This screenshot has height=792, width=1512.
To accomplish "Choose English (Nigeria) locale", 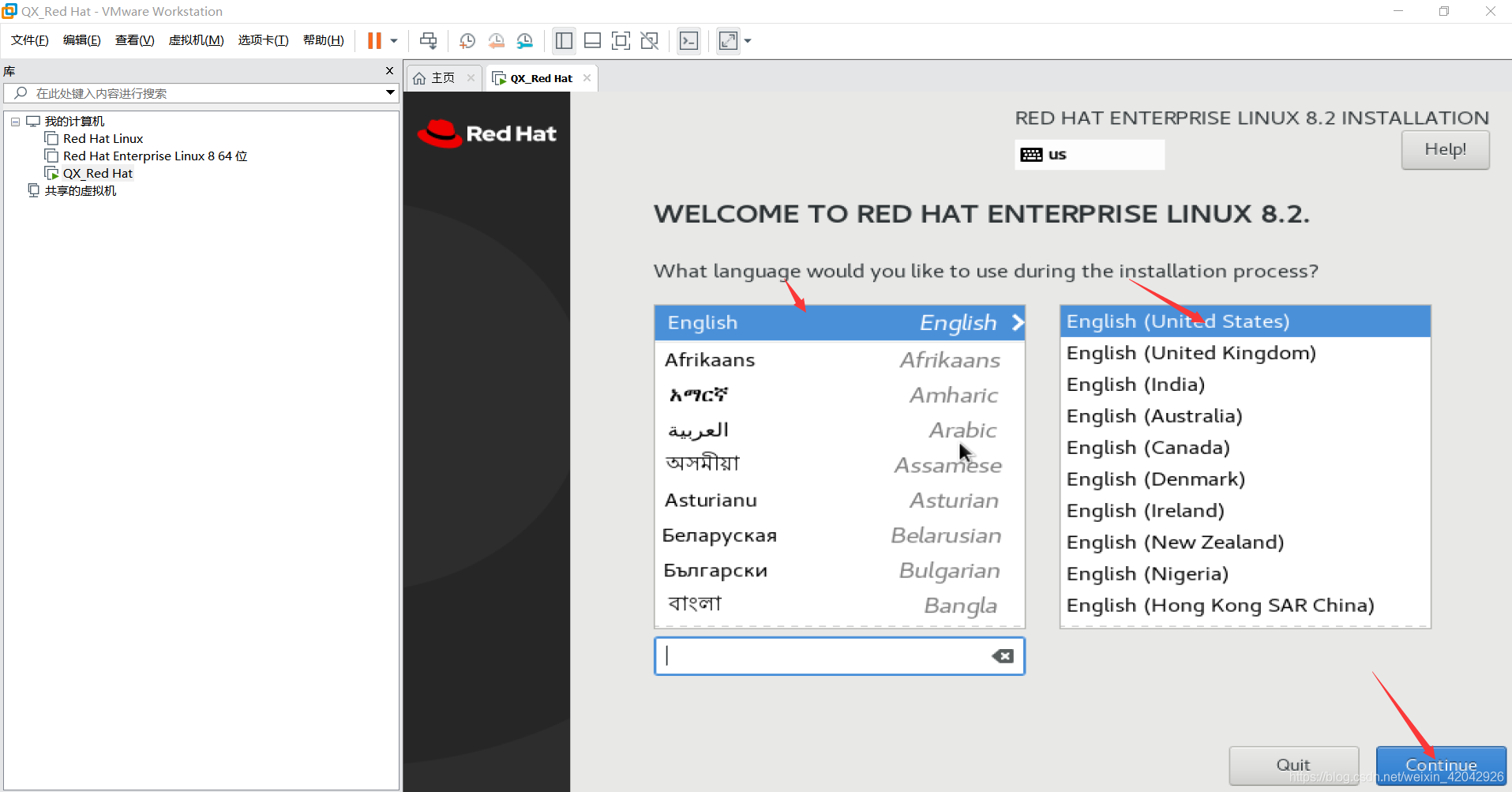I will 1245,574.
